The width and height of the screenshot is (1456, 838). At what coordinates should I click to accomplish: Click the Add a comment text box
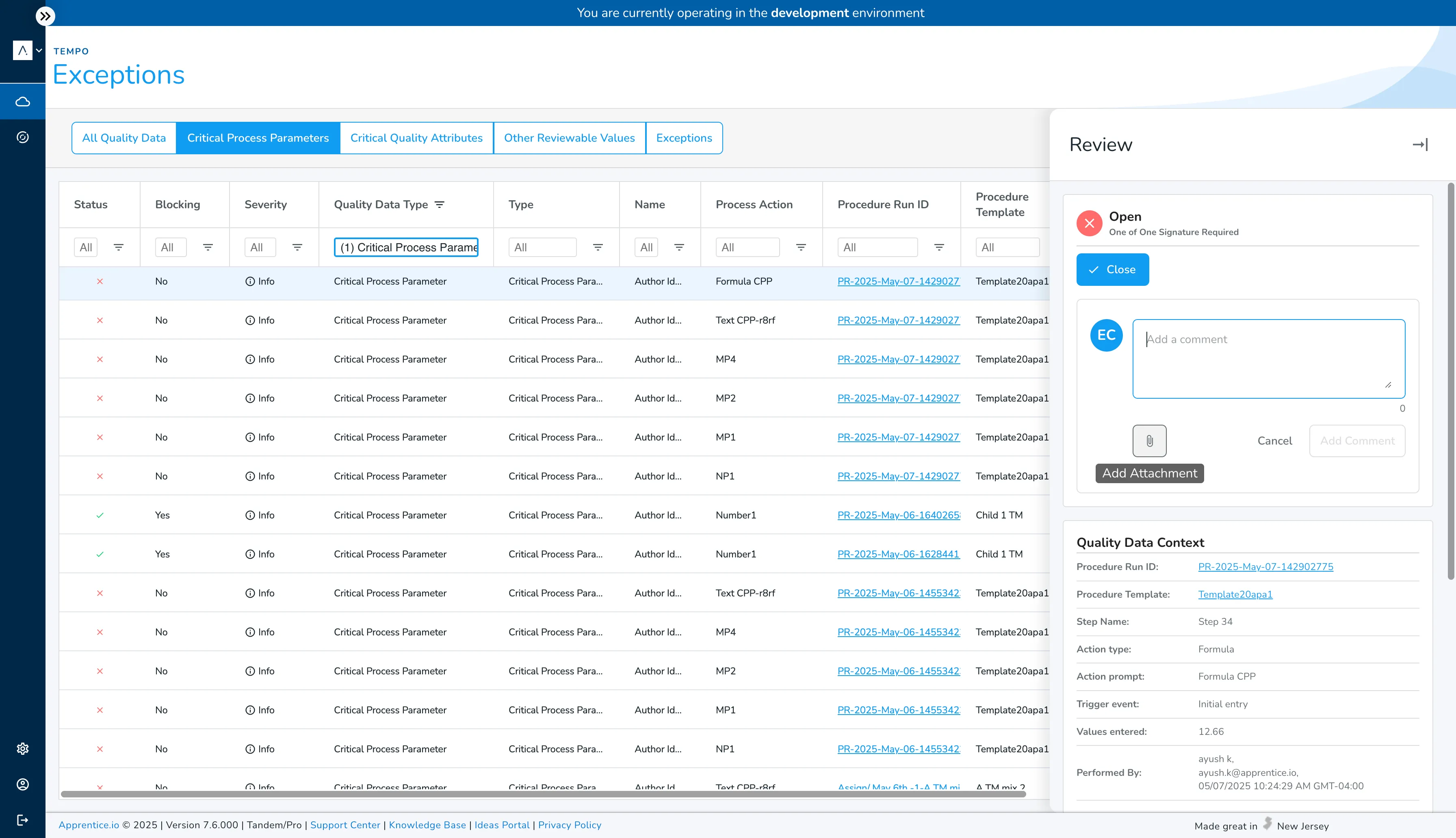point(1268,359)
